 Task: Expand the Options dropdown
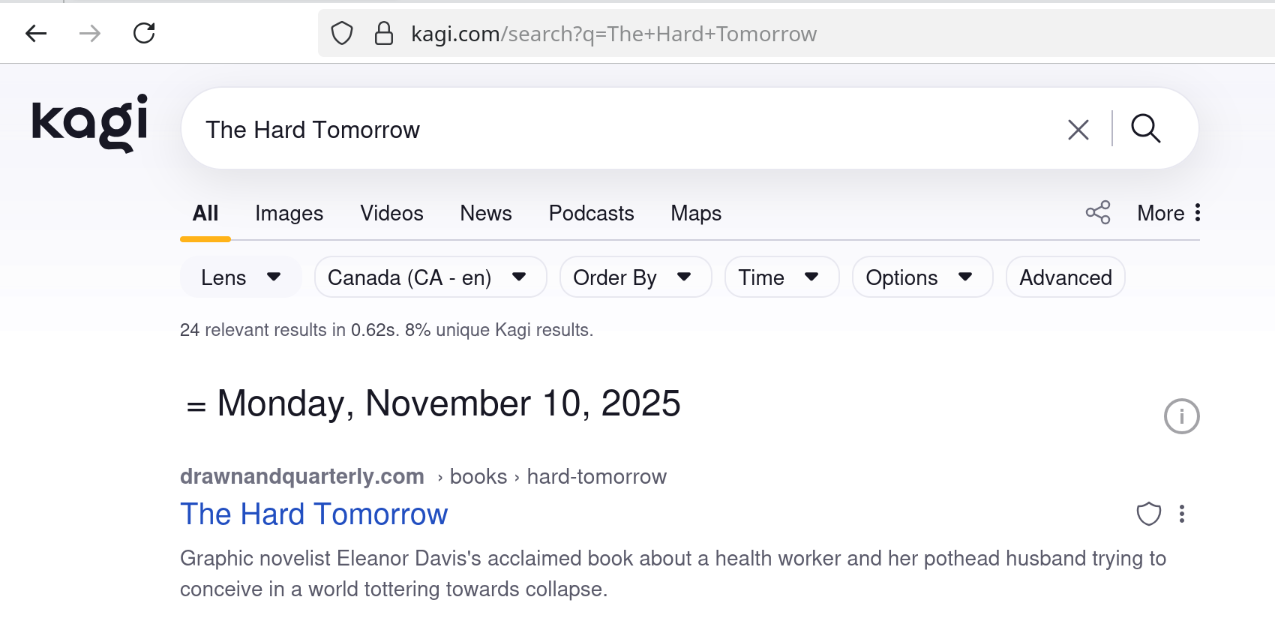tap(921, 278)
